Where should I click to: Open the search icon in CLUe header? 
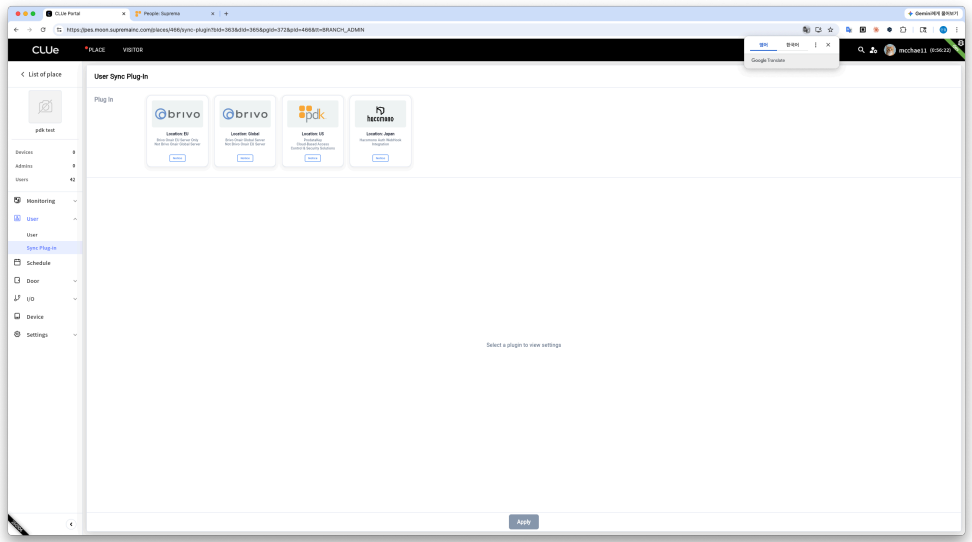[861, 50]
